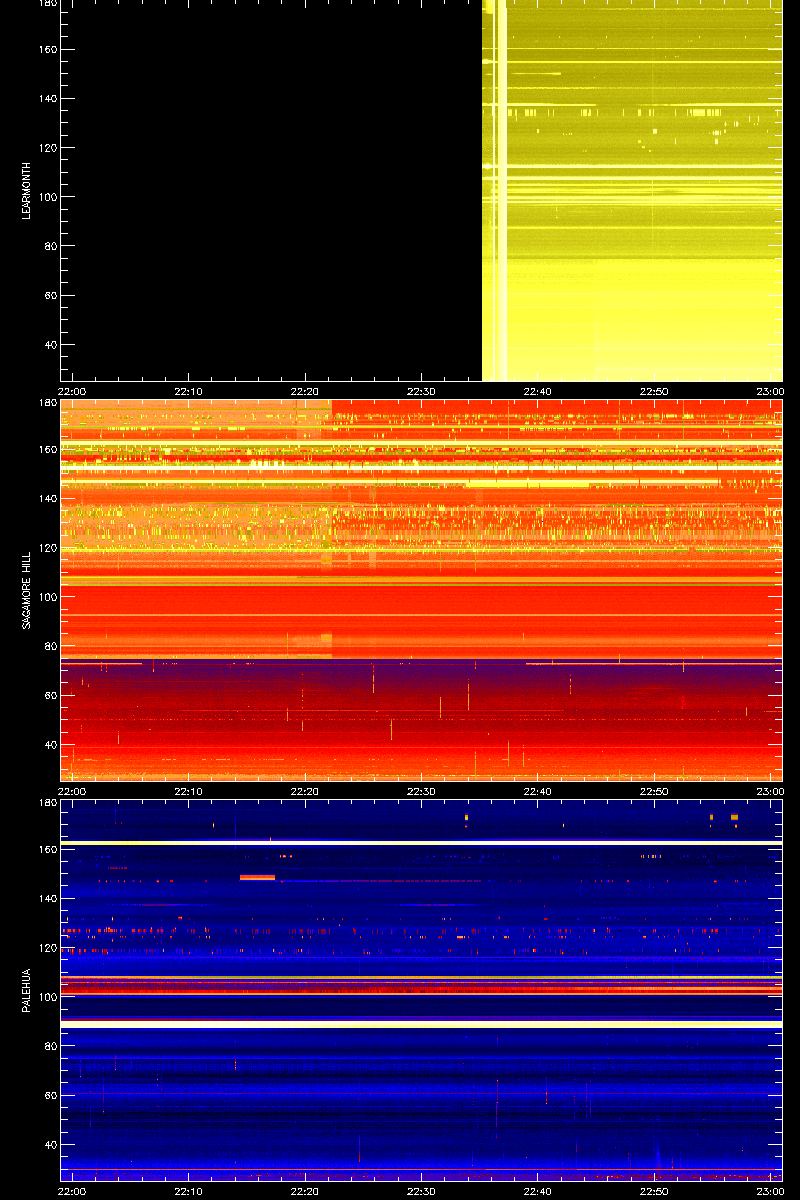Click the SAGAMORE HILL station axis label
This screenshot has width=800, height=1200.
click(26, 590)
